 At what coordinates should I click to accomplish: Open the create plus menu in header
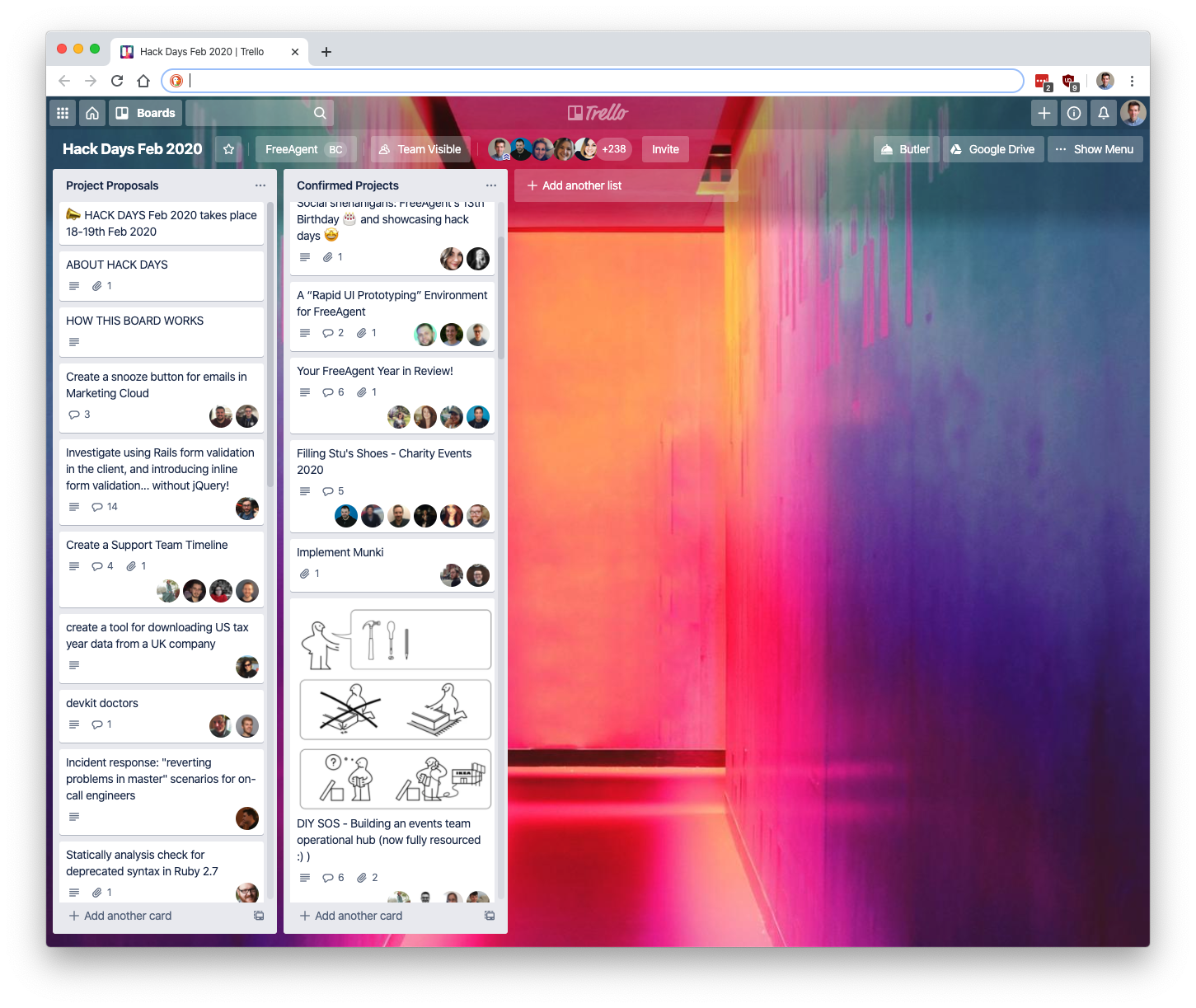point(1044,113)
